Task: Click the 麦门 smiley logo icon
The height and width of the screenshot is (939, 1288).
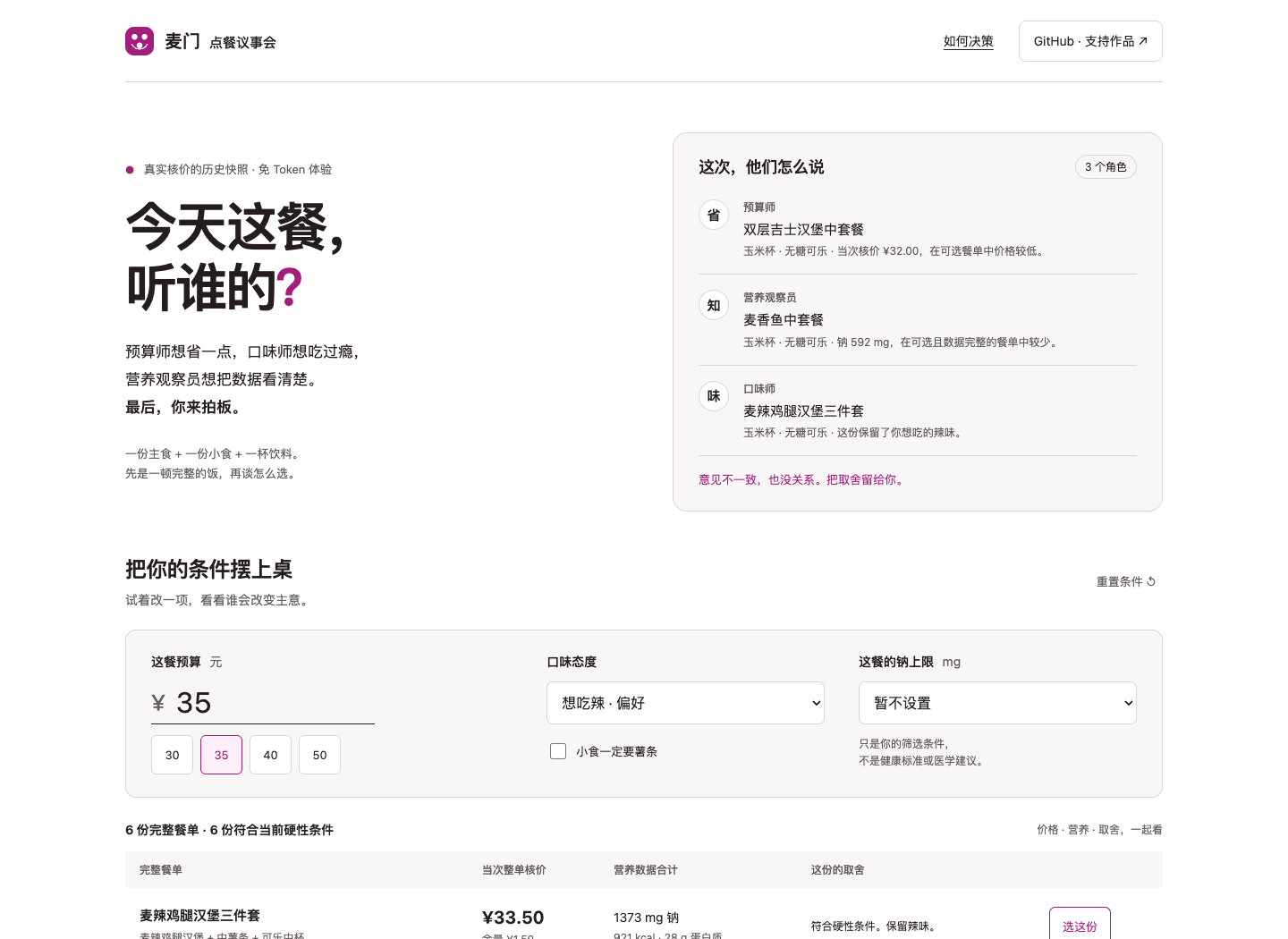Action: click(x=140, y=41)
